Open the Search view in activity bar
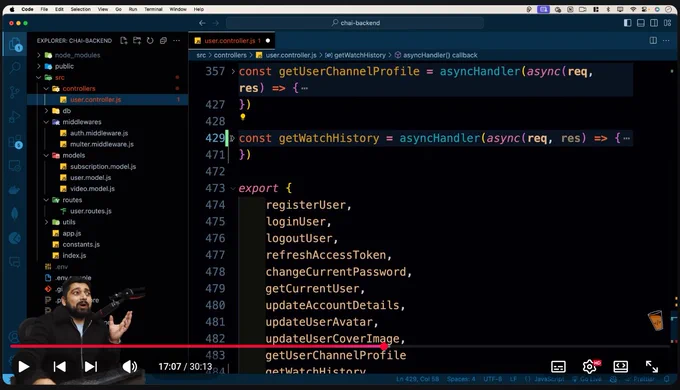 coord(15,67)
